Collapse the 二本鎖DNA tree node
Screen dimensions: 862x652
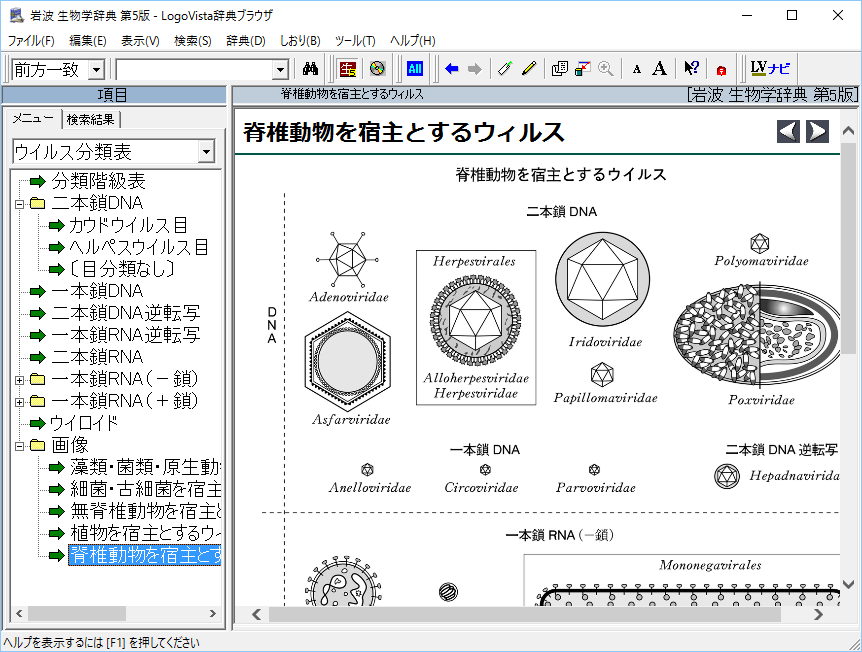[19, 204]
